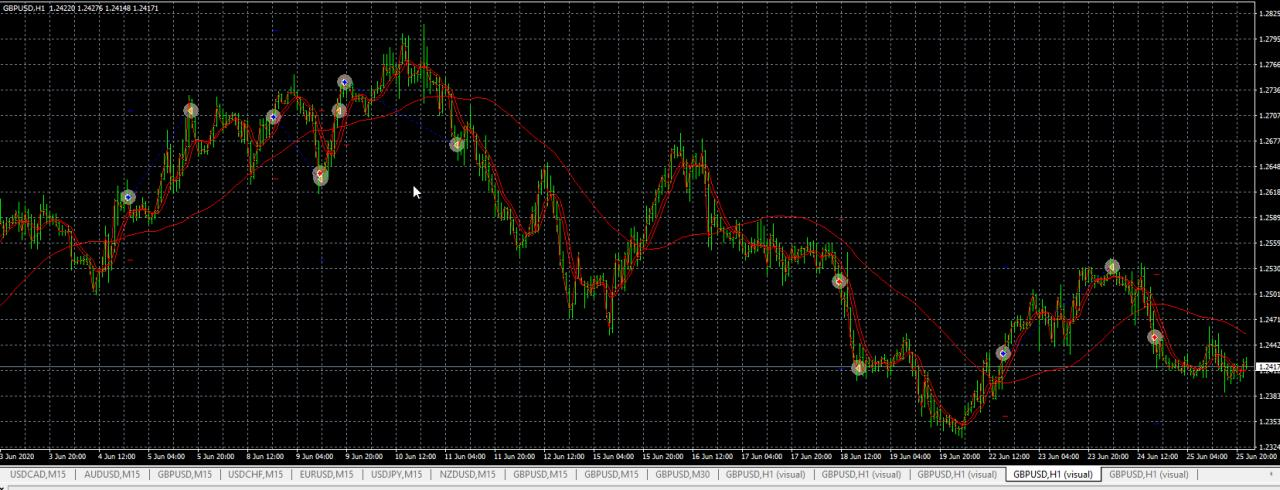Click the time axis label 19 Jun 04:00

click(912, 456)
